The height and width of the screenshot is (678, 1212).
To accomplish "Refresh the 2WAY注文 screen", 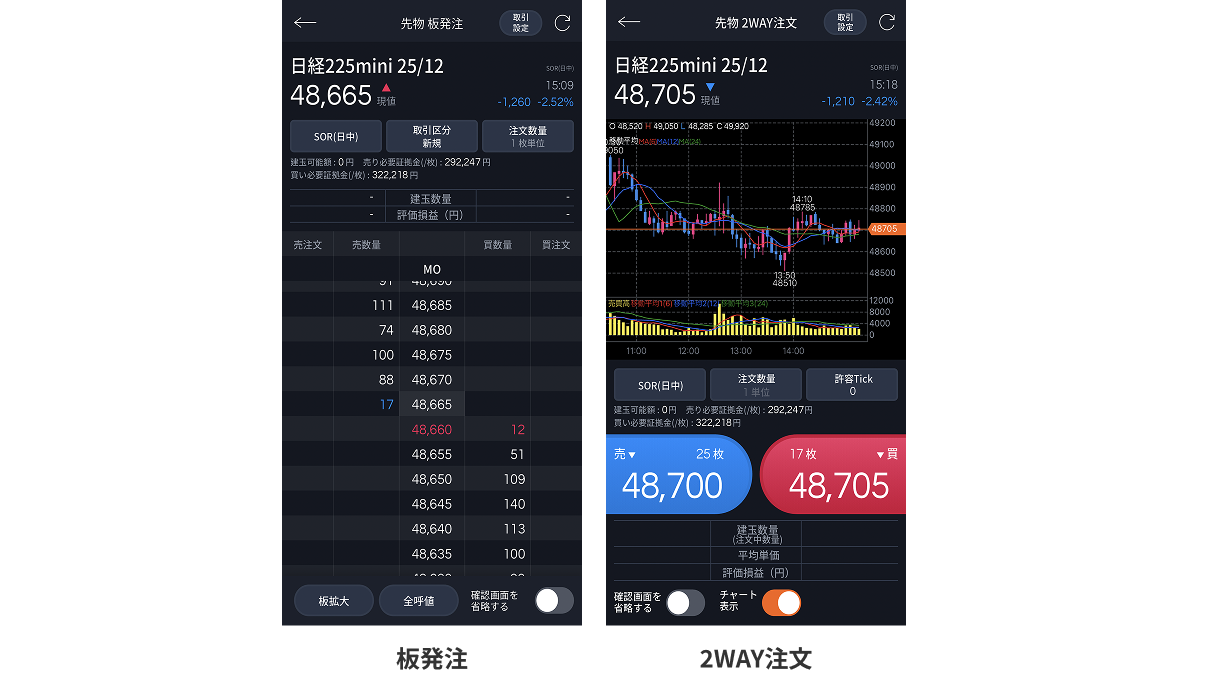I will click(886, 23).
